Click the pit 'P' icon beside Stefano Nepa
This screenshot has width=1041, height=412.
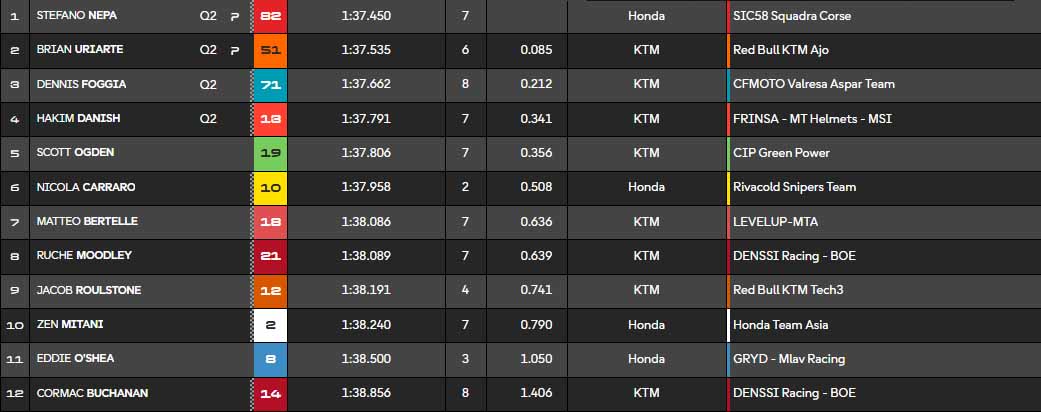(x=234, y=16)
